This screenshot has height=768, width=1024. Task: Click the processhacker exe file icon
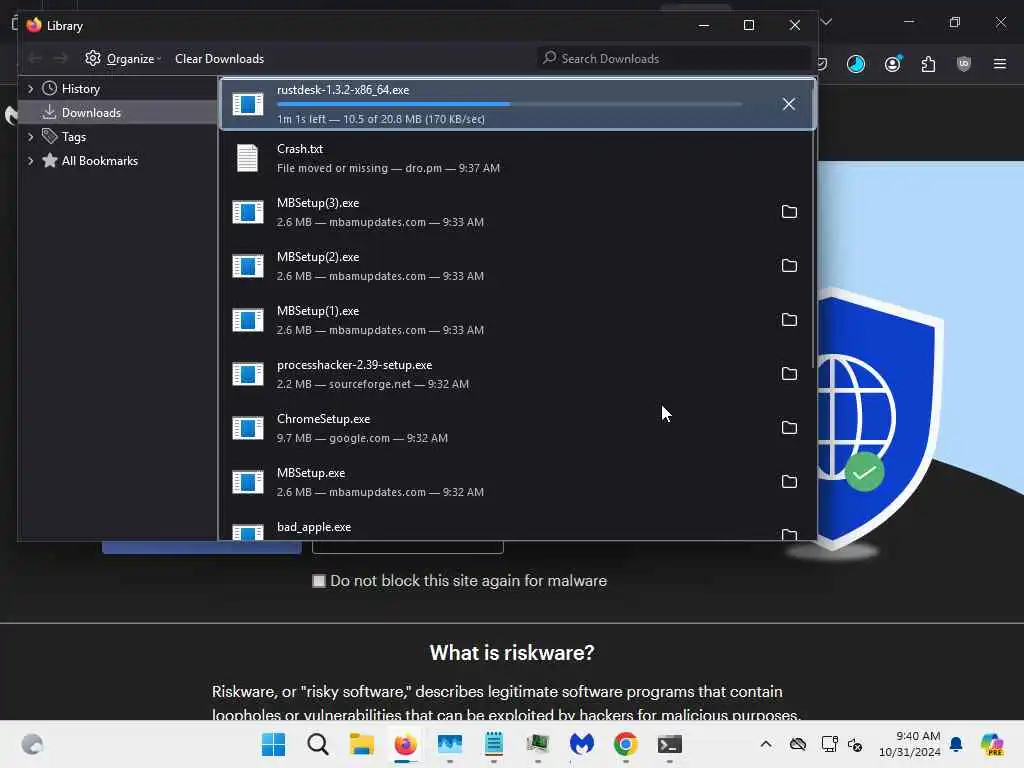click(x=248, y=374)
